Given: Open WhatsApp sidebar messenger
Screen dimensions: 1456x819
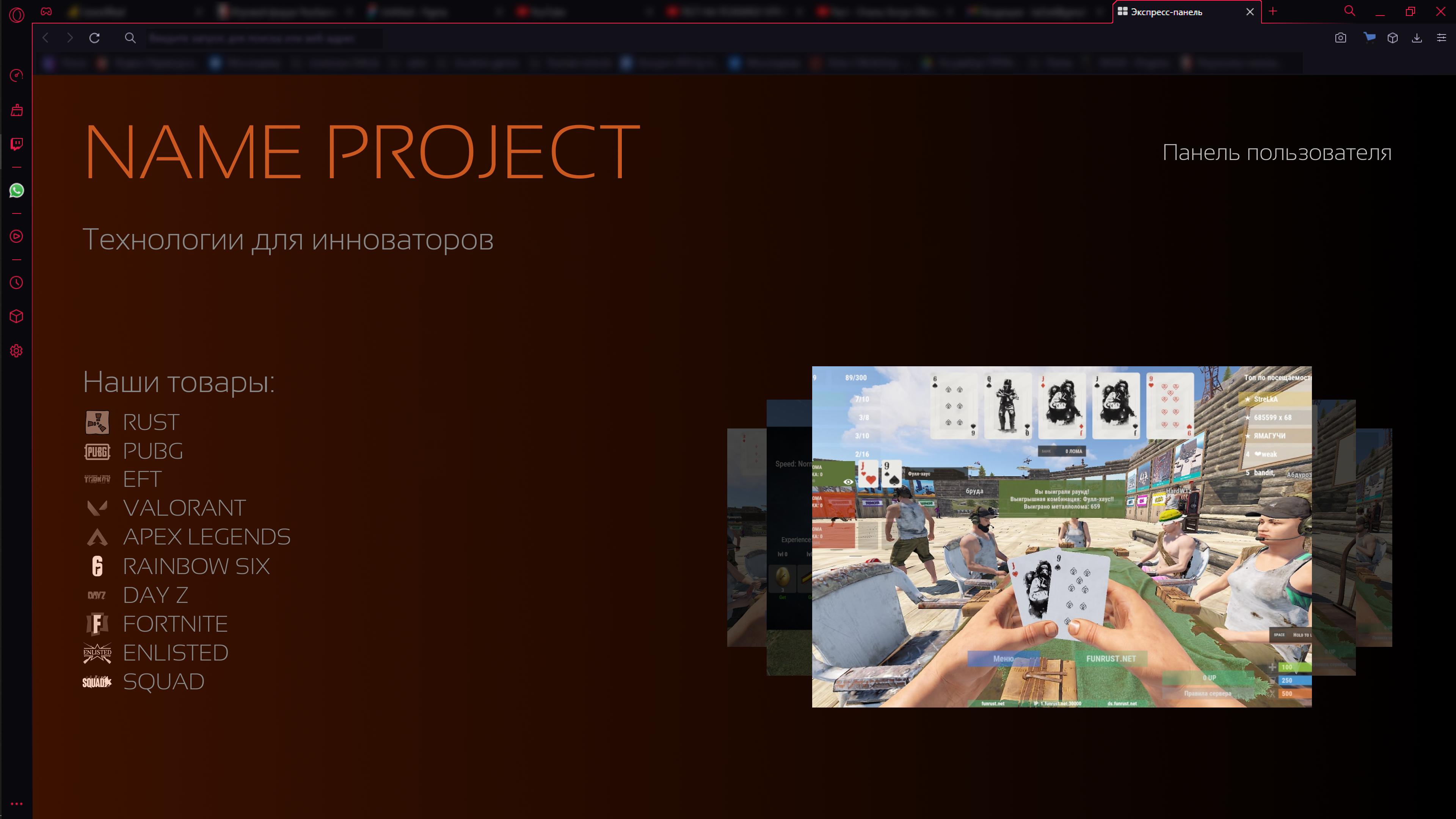Looking at the screenshot, I should pyautogui.click(x=17, y=190).
